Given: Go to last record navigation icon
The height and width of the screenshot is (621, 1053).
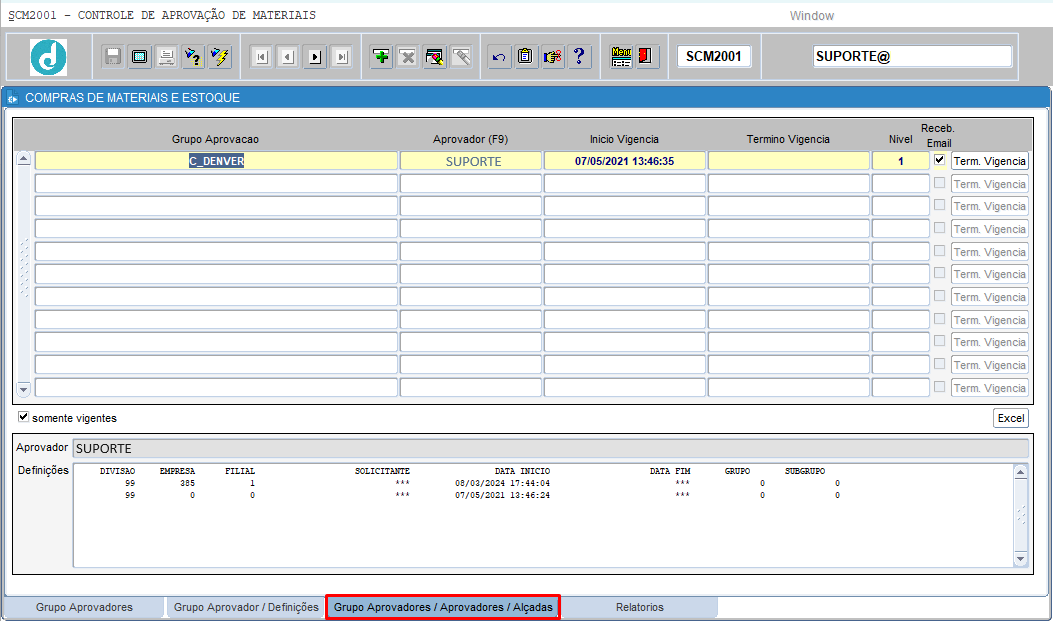Looking at the screenshot, I should 342,56.
